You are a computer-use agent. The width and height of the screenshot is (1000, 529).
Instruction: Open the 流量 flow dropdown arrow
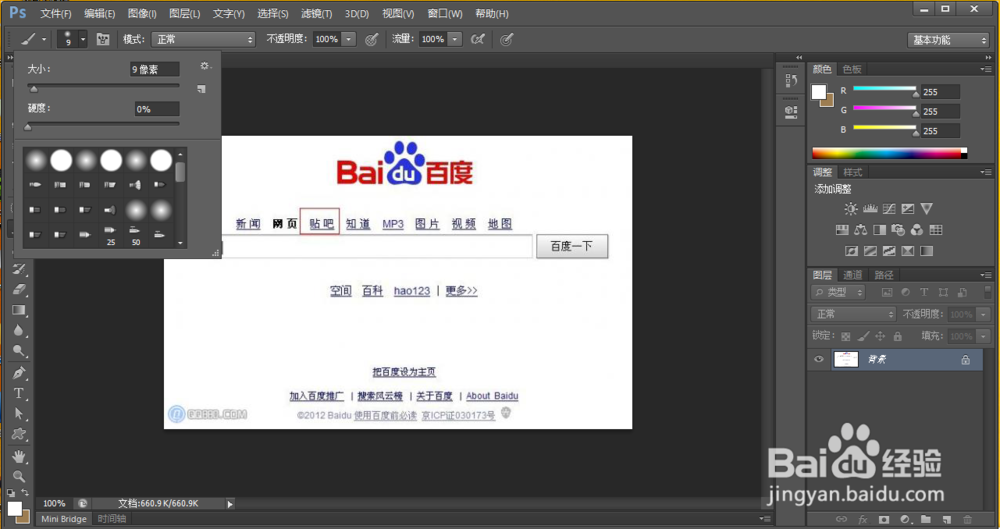[455, 40]
